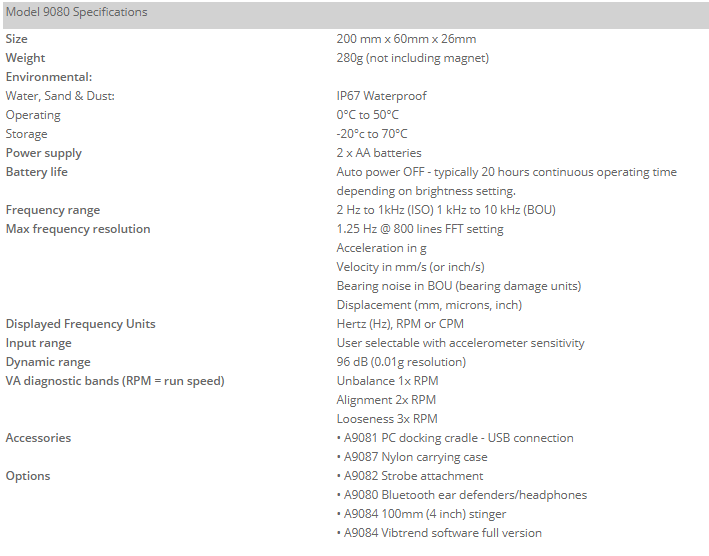
Task: Click the IP67 Waterproof value
Action: [381, 96]
